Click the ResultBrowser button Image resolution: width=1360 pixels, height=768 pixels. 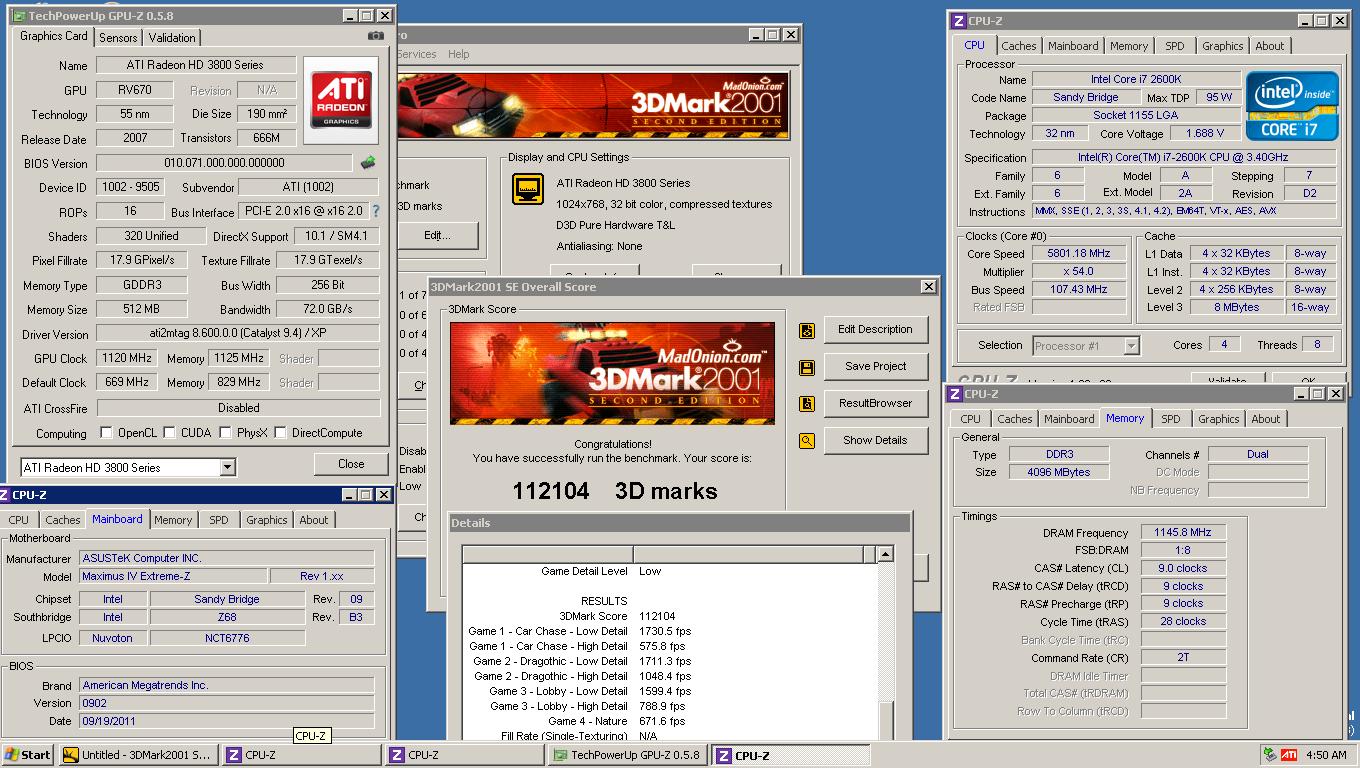876,404
